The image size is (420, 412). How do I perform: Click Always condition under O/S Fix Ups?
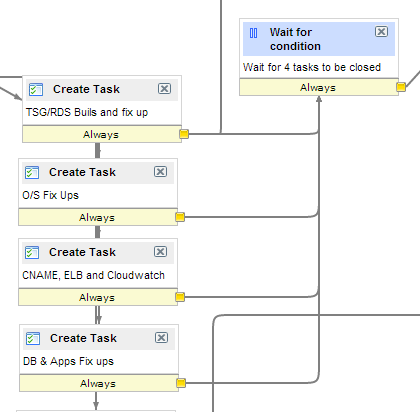pyautogui.click(x=98, y=217)
